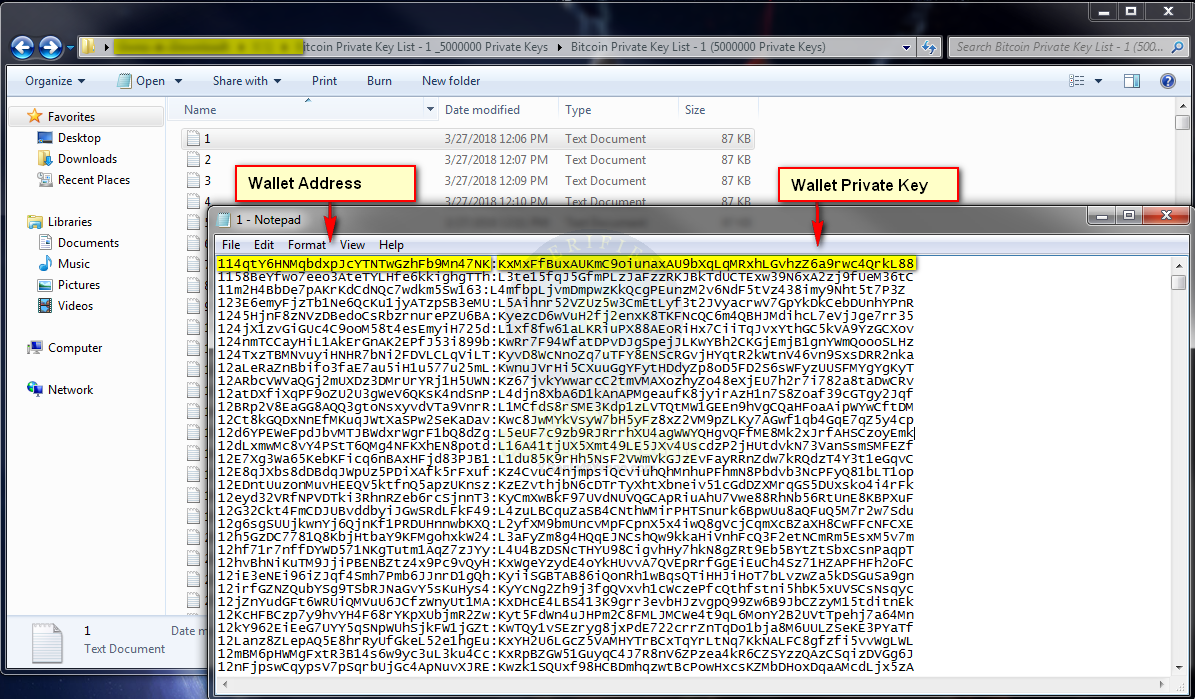Image resolution: width=1195 pixels, height=699 pixels.
Task: Open the recent pages dropdown arrow
Action: point(71,48)
